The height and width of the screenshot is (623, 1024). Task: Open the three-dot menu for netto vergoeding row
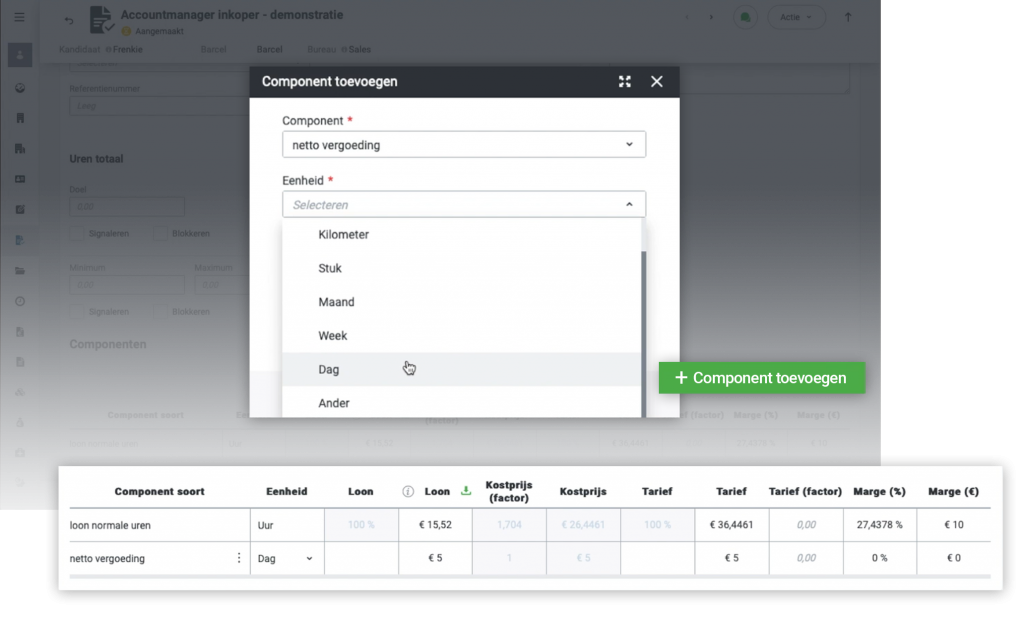pyautogui.click(x=239, y=558)
